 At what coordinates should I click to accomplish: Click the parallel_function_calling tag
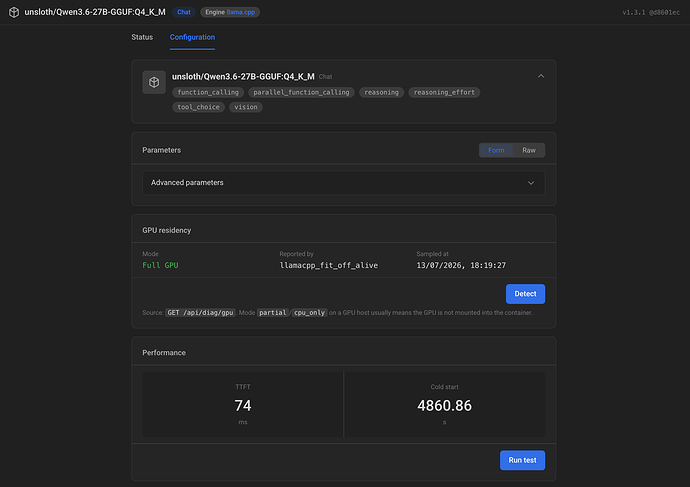[301, 92]
